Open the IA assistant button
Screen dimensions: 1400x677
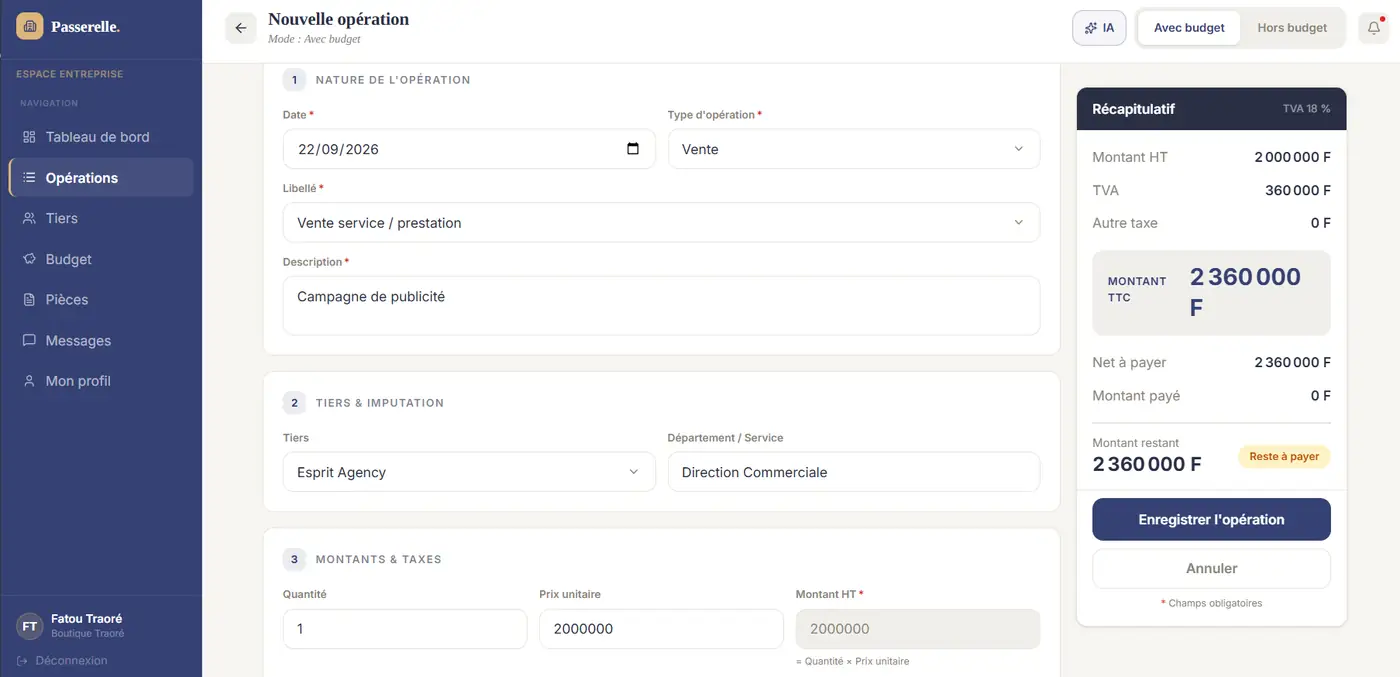click(x=1099, y=28)
